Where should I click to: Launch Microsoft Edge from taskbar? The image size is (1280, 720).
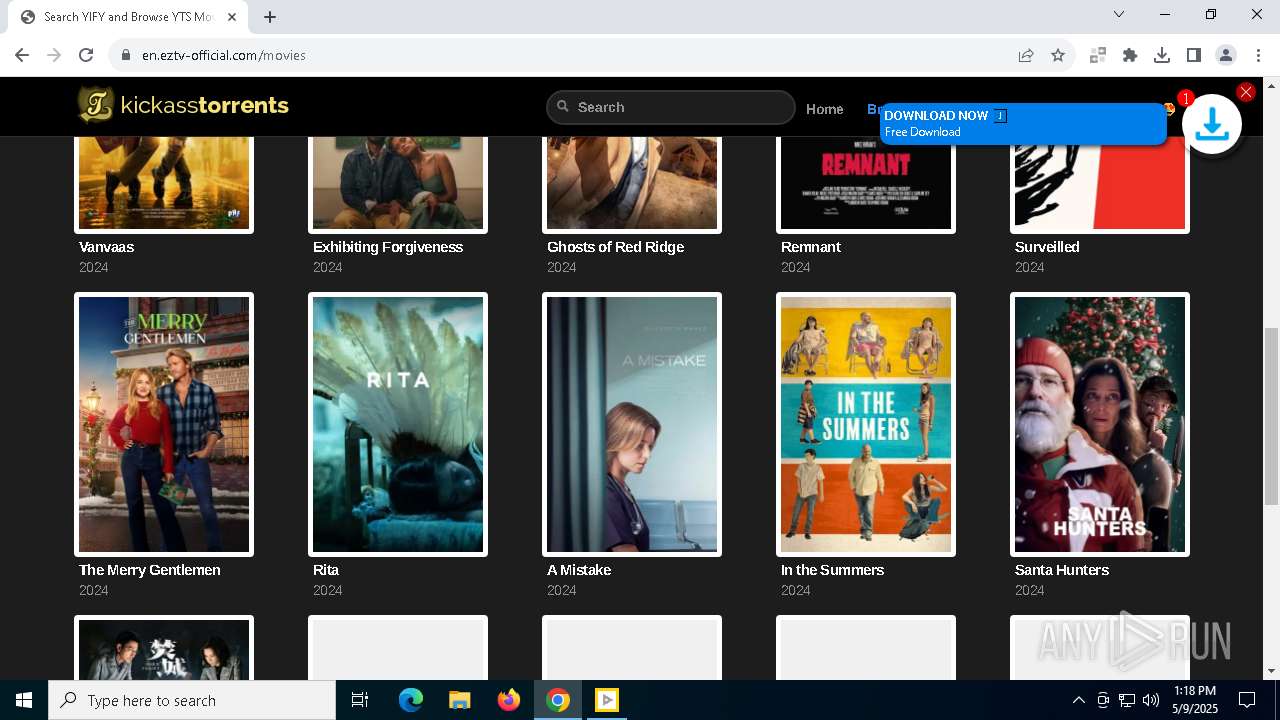pos(411,700)
